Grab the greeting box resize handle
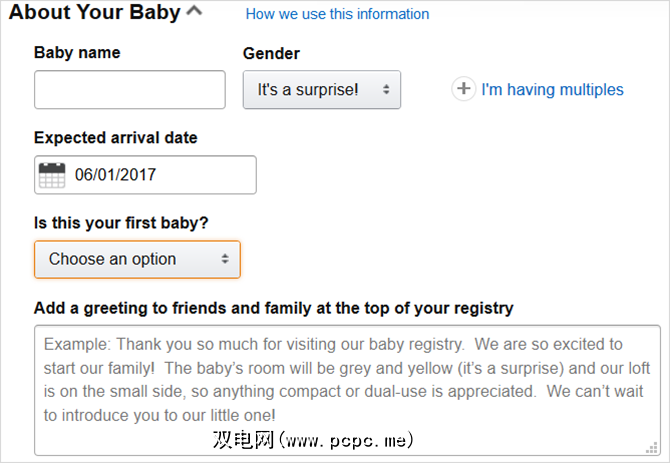Viewport: 670px width, 463px height. click(653, 448)
